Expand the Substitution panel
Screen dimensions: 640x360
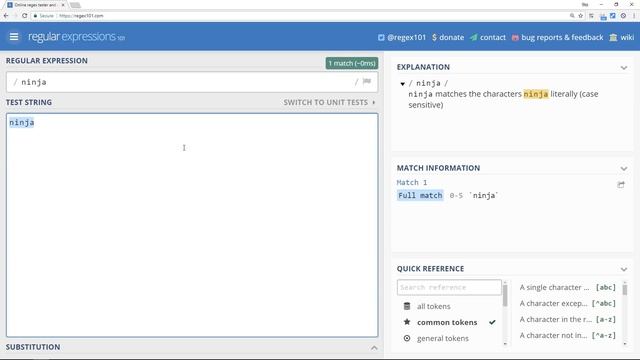pos(374,348)
